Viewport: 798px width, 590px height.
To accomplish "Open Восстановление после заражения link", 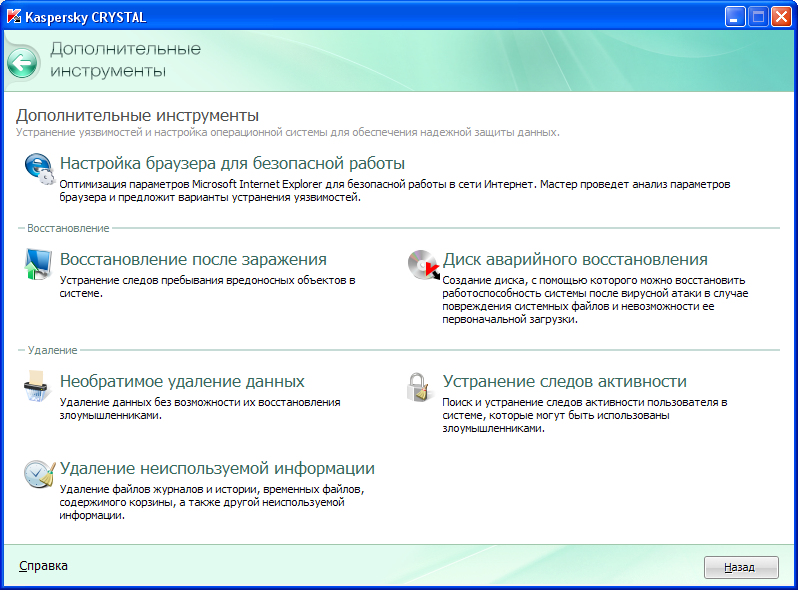I will (x=193, y=259).
